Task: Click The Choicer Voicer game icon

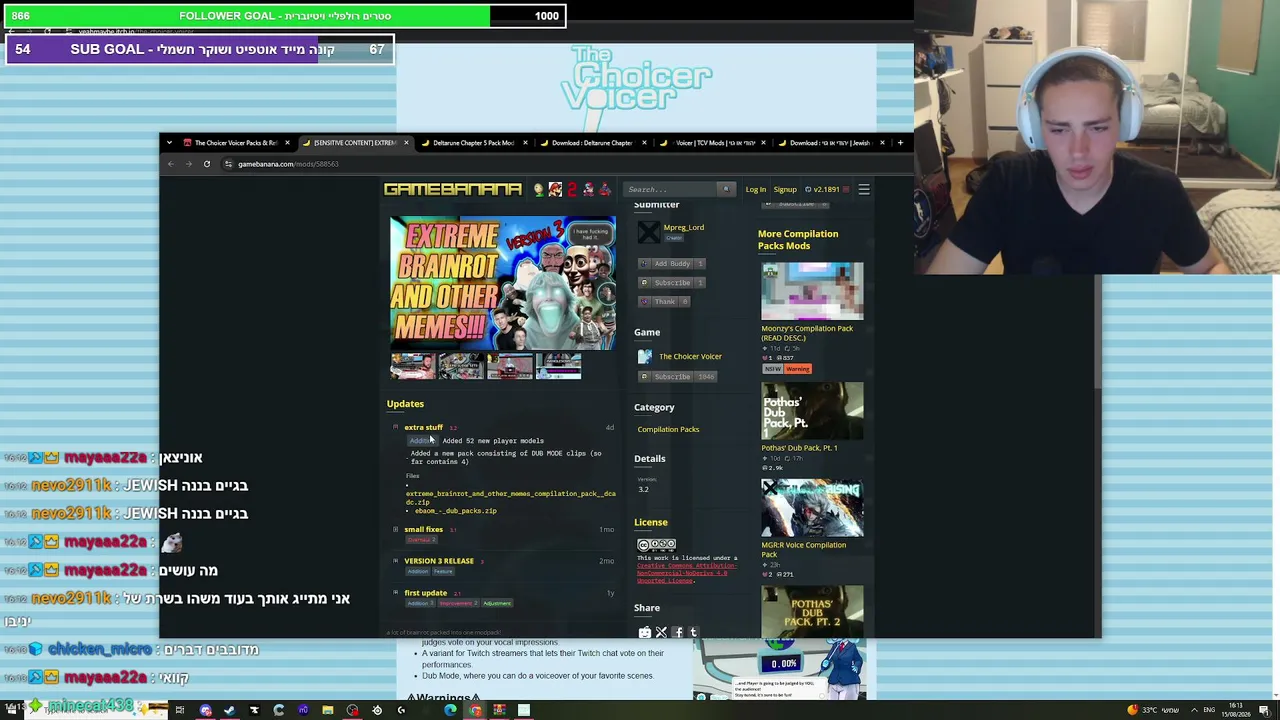Action: [645, 356]
